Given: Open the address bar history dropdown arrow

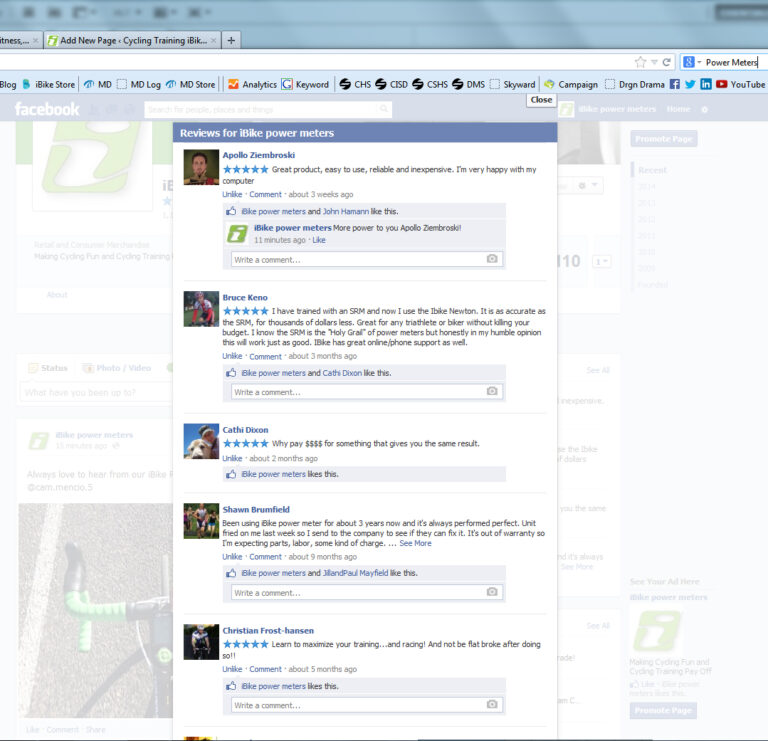Looking at the screenshot, I should 653,62.
